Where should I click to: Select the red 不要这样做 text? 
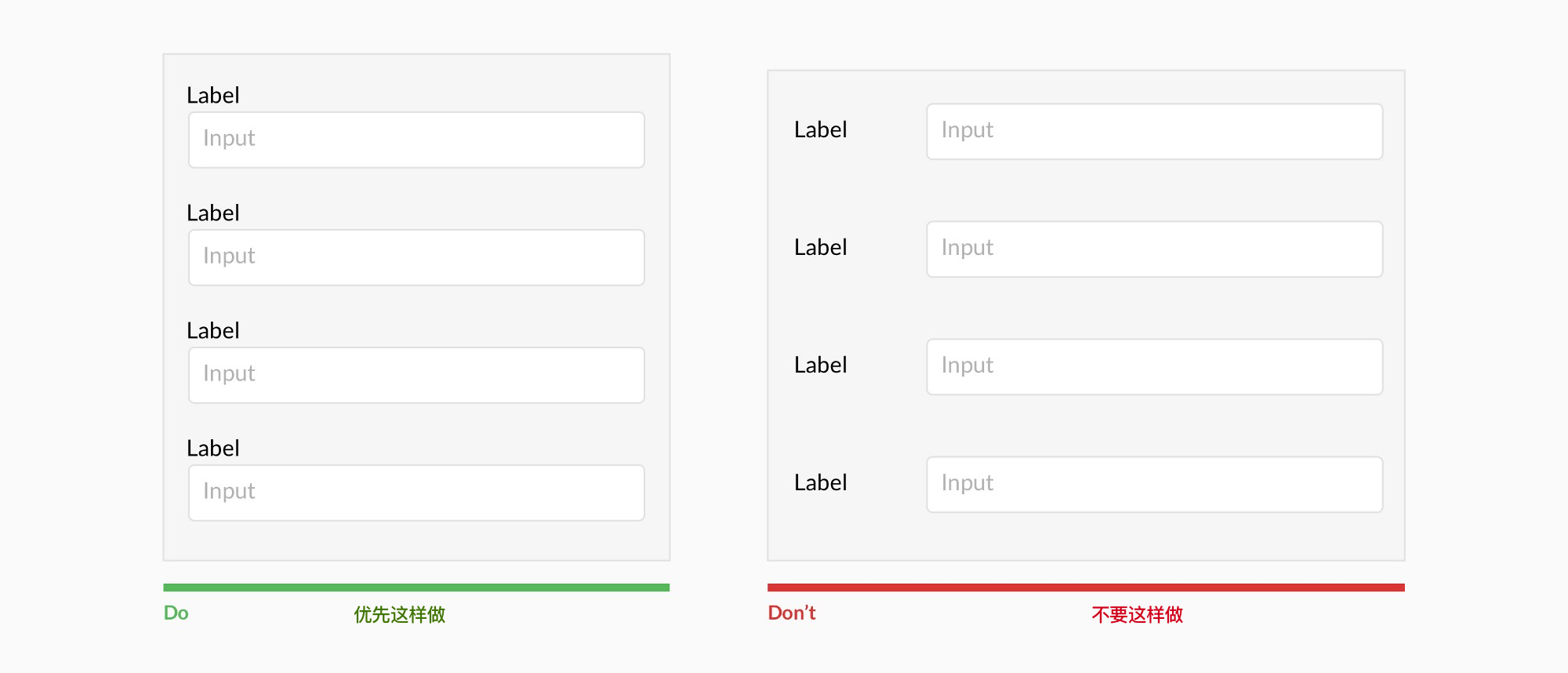1138,614
